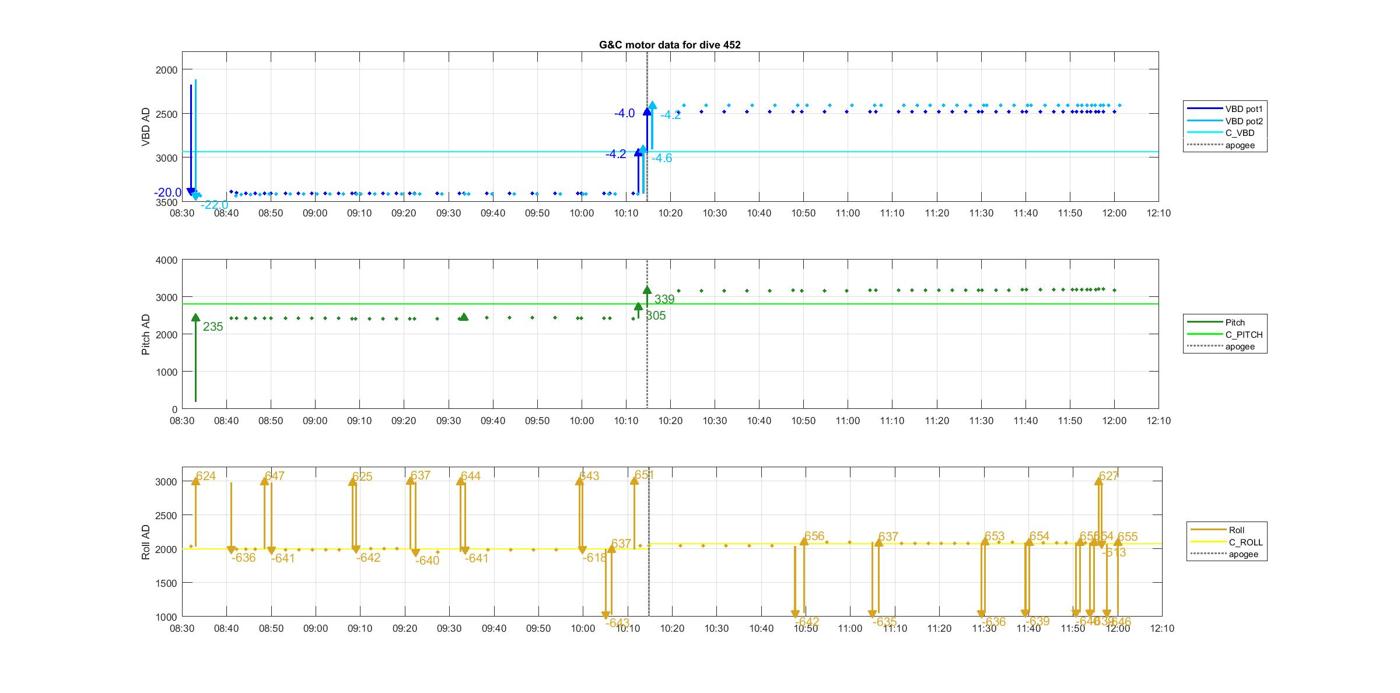Click the apogee dotted line in VBD plot
This screenshot has height=693, width=1400.
(x=647, y=127)
